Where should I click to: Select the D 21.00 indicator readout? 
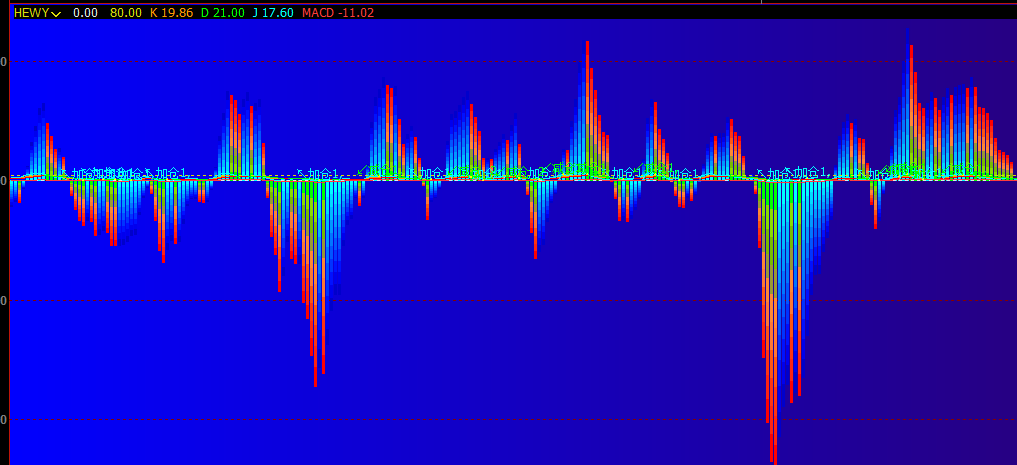tap(222, 13)
